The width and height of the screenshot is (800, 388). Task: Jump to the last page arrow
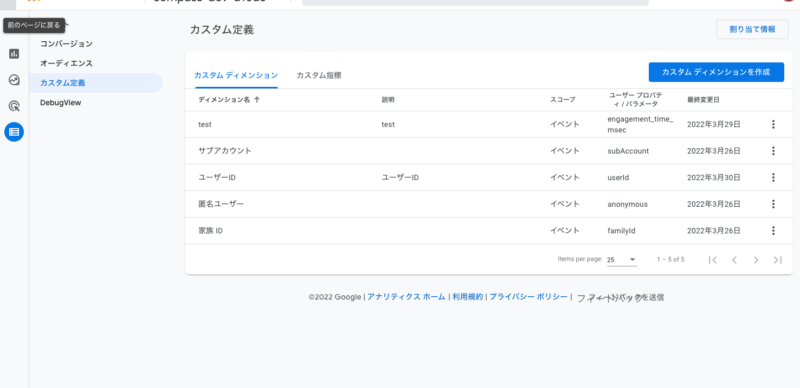(778, 260)
